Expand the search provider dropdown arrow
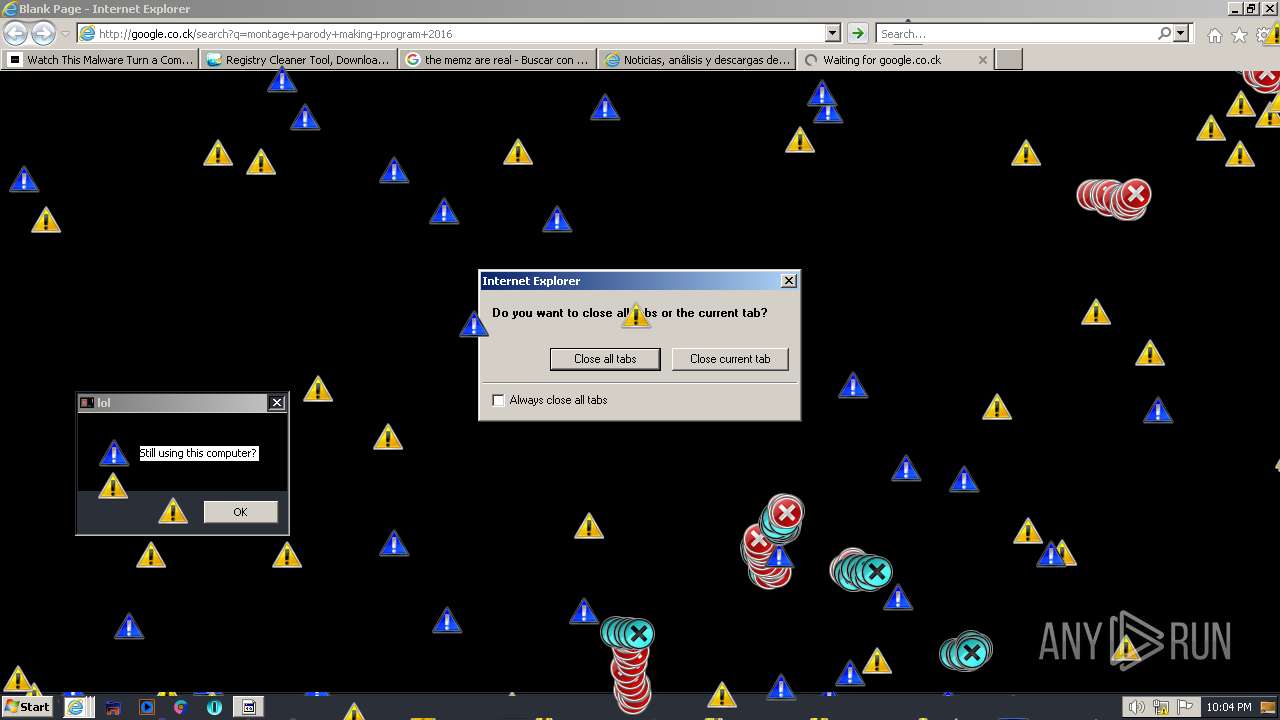 1181,34
